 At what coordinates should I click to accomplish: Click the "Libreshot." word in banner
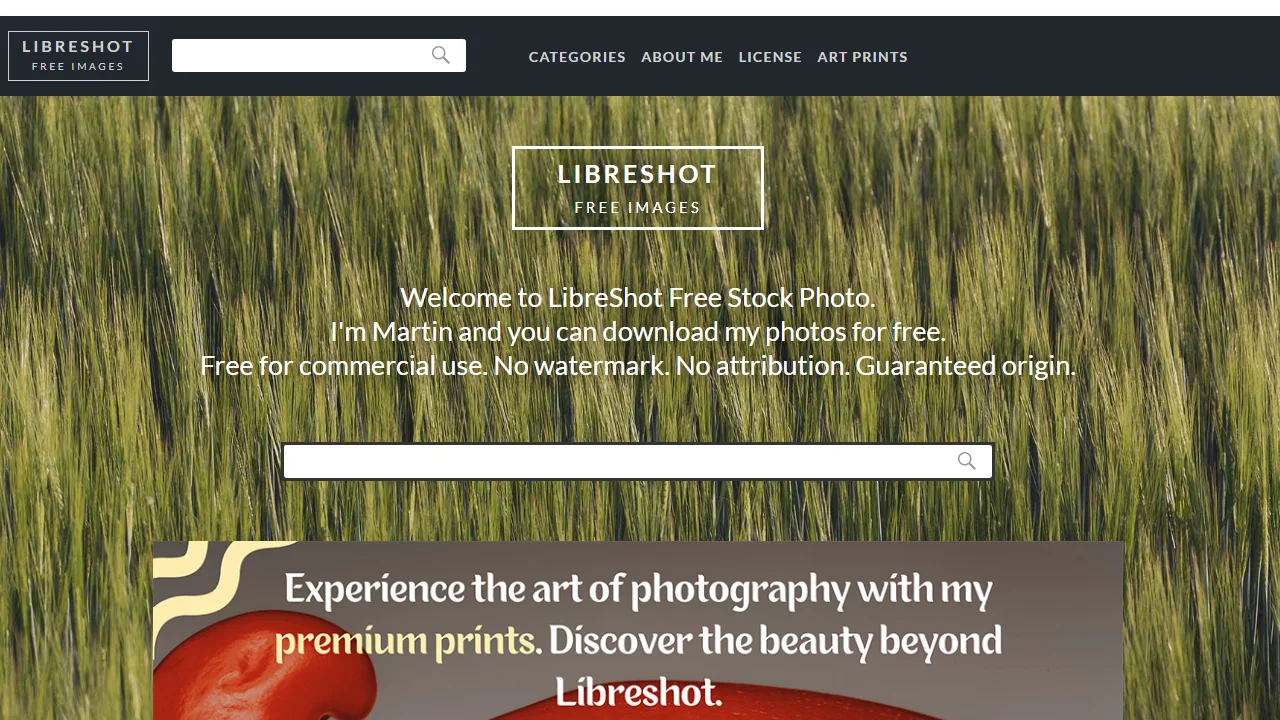[638, 692]
